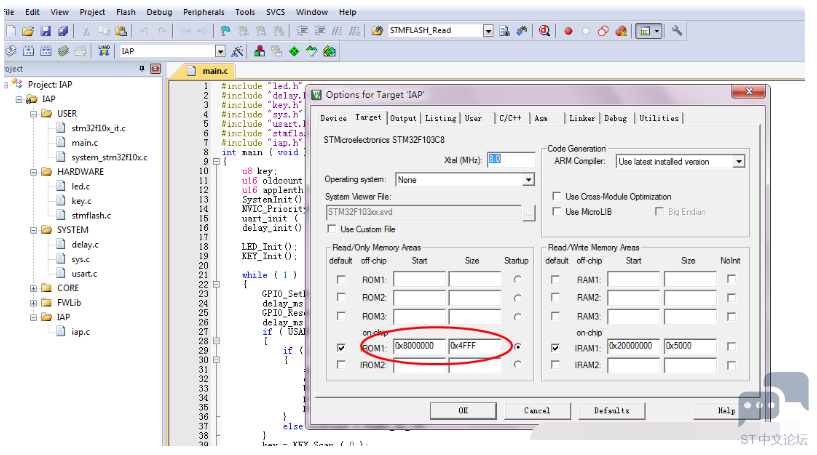Uncheck default box for IRAM1
Image resolution: width=817 pixels, height=455 pixels.
point(555,347)
